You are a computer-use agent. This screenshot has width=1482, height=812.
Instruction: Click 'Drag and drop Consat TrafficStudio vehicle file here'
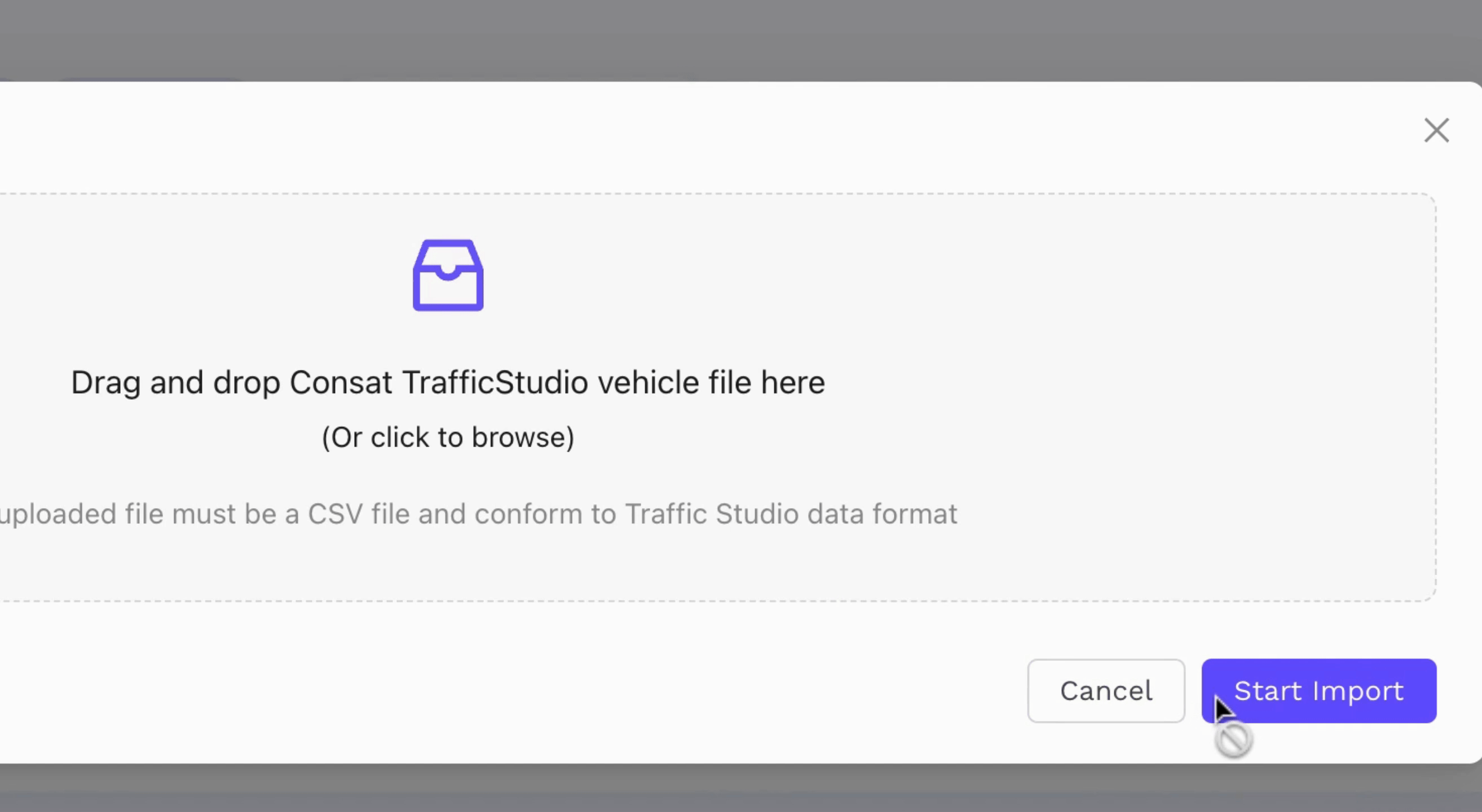[x=448, y=383]
